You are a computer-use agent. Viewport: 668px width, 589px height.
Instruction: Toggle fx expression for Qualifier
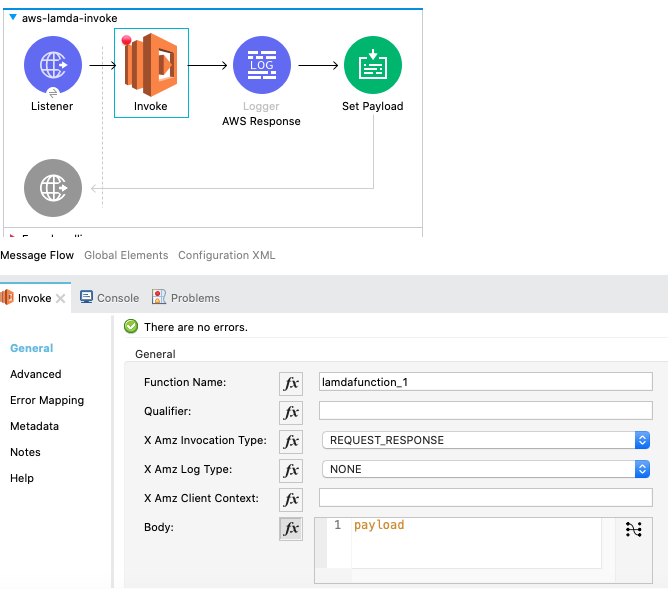(290, 412)
